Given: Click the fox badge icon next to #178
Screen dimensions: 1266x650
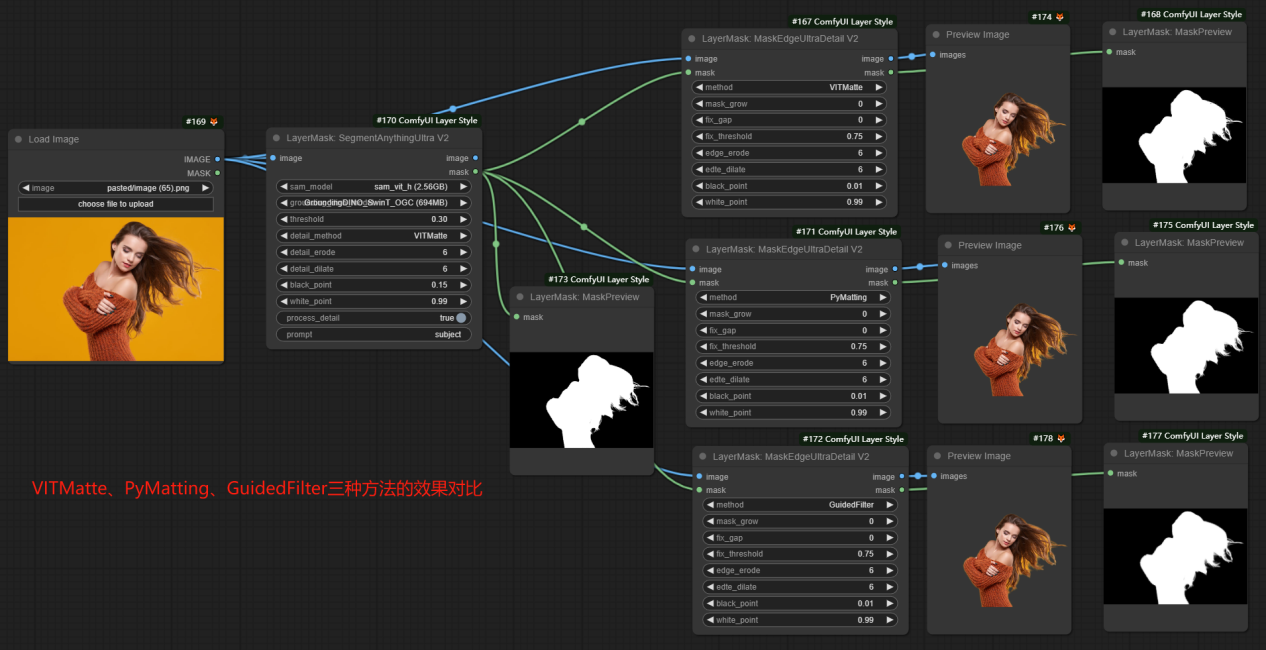Looking at the screenshot, I should pos(1061,438).
